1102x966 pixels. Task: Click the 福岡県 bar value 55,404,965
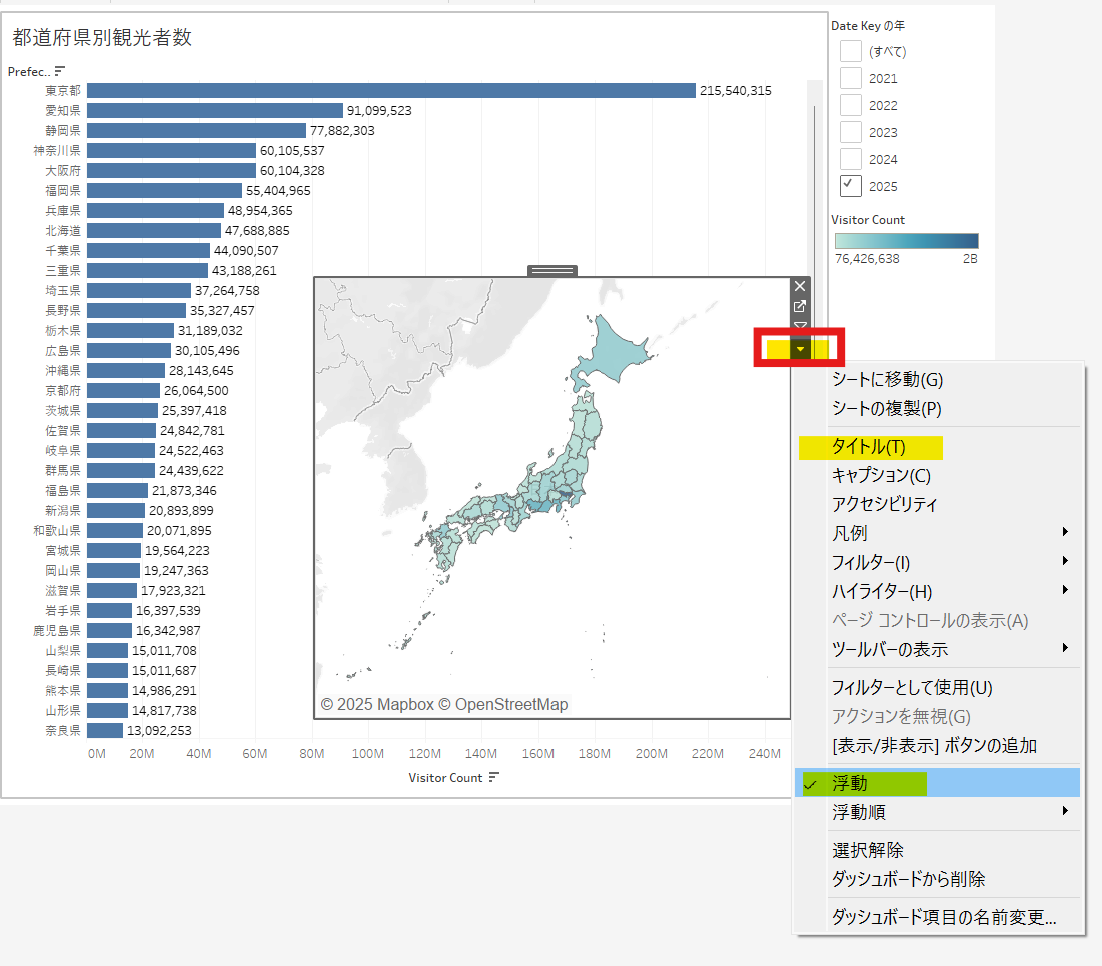[x=278, y=191]
